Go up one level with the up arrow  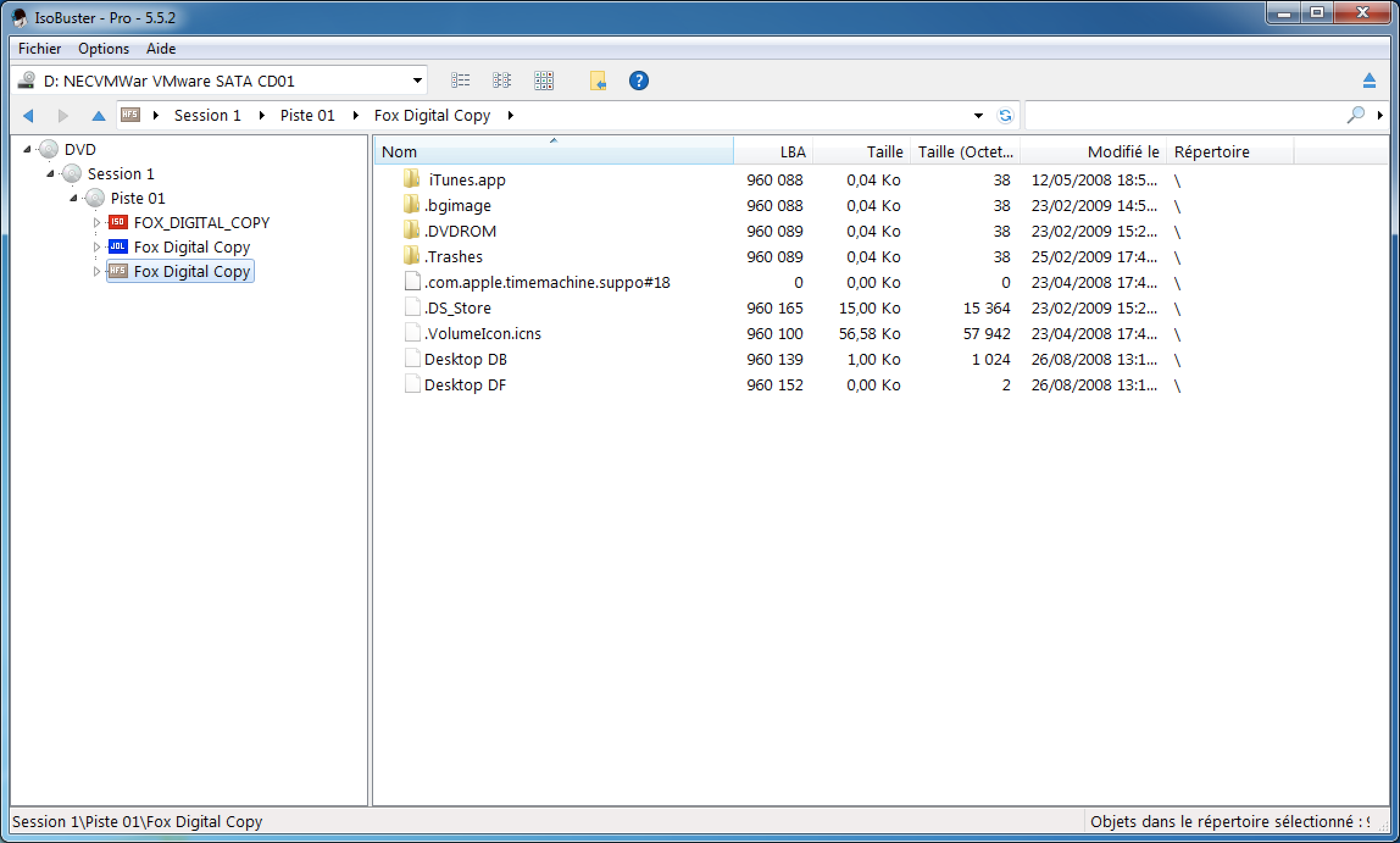pyautogui.click(x=98, y=115)
